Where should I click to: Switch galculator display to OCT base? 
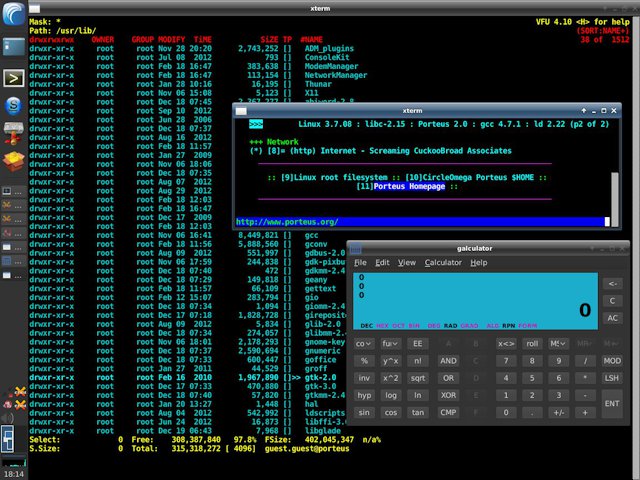click(398, 326)
